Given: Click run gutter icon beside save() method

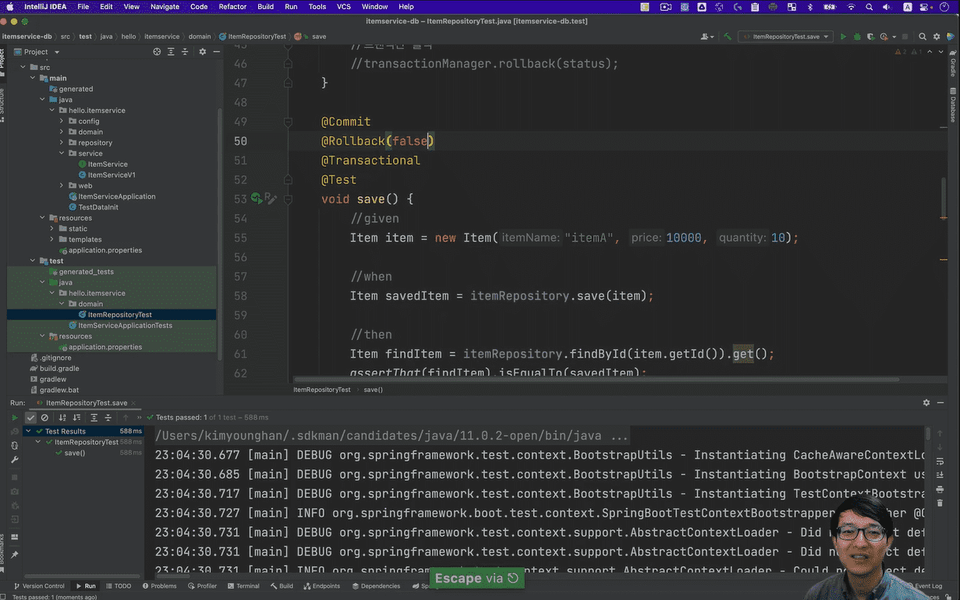Looking at the screenshot, I should pyautogui.click(x=257, y=199).
